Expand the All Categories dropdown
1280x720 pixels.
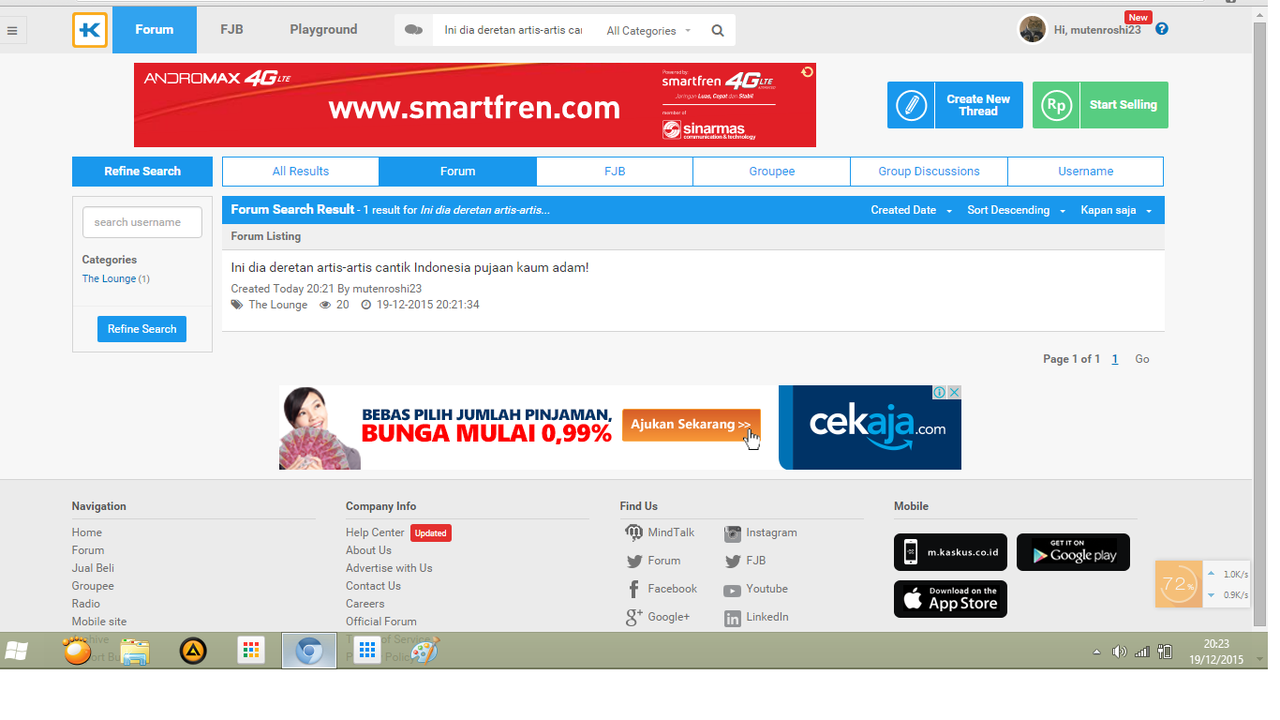(x=648, y=31)
